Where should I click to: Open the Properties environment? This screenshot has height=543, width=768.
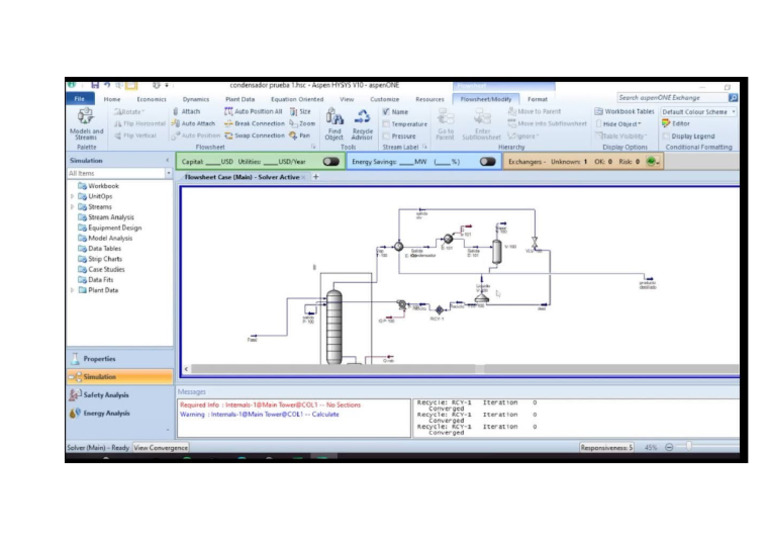(120, 359)
